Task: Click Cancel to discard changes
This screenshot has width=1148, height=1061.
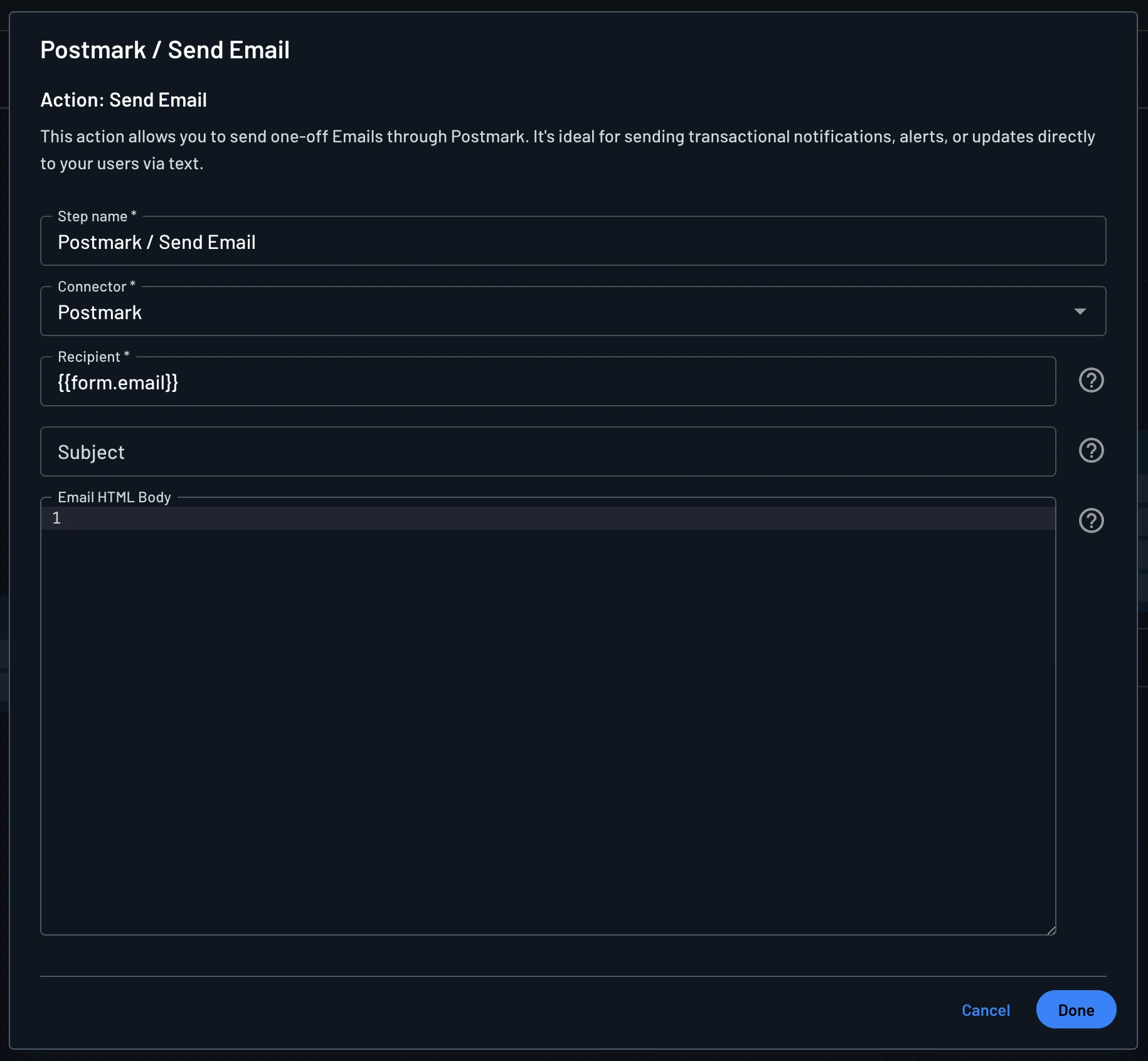Action: [985, 1010]
